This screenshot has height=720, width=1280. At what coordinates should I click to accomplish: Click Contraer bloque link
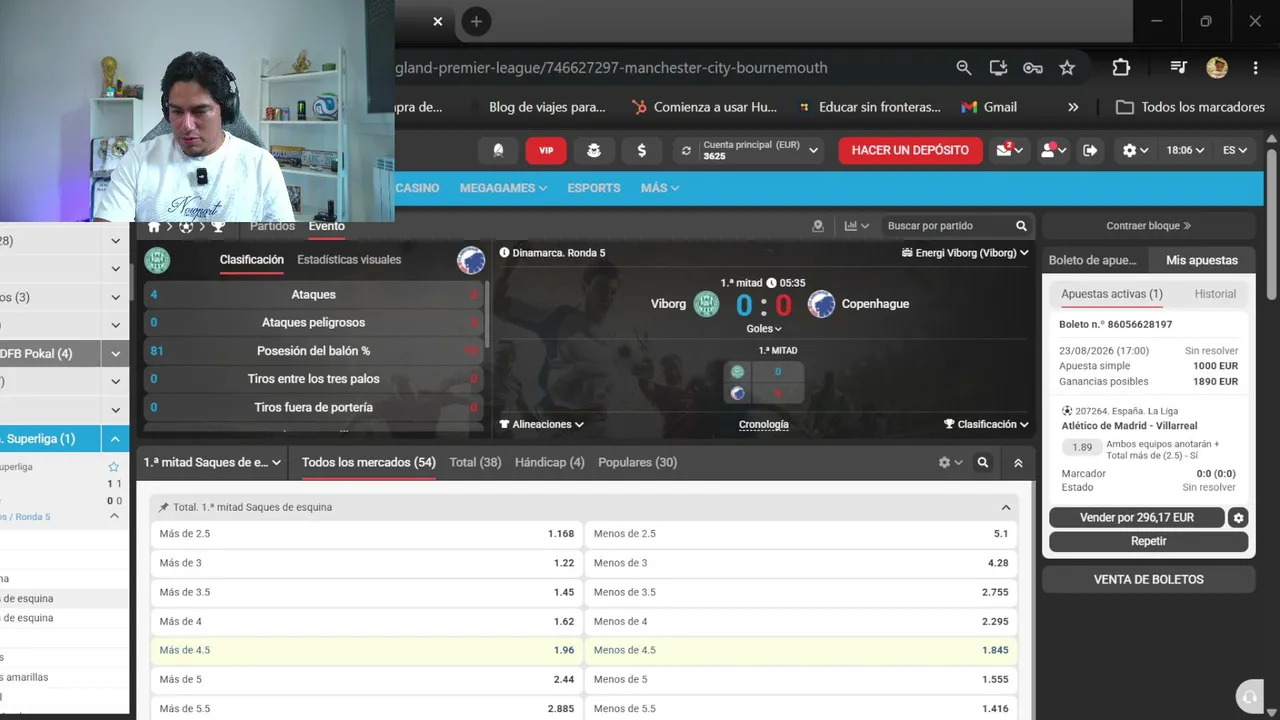(x=1149, y=226)
